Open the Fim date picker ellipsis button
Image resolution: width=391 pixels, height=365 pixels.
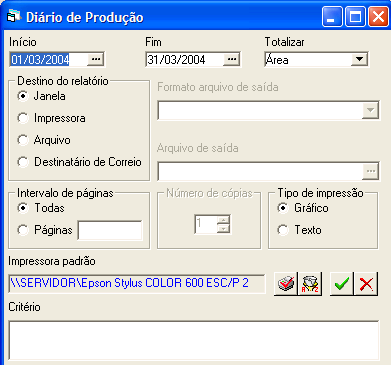232,59
